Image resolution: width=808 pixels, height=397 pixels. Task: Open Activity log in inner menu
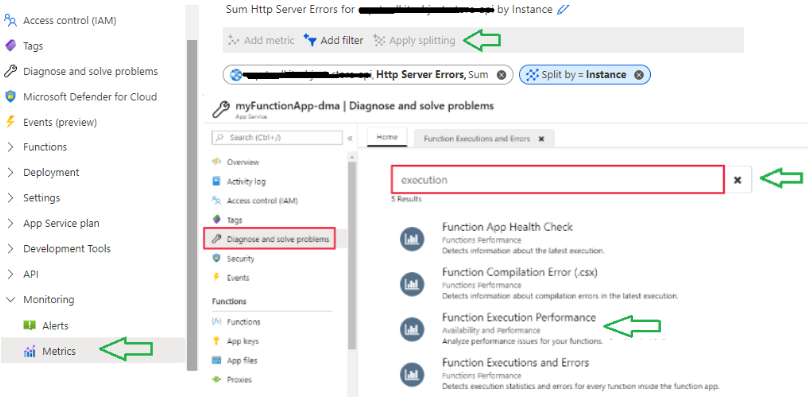(x=246, y=181)
